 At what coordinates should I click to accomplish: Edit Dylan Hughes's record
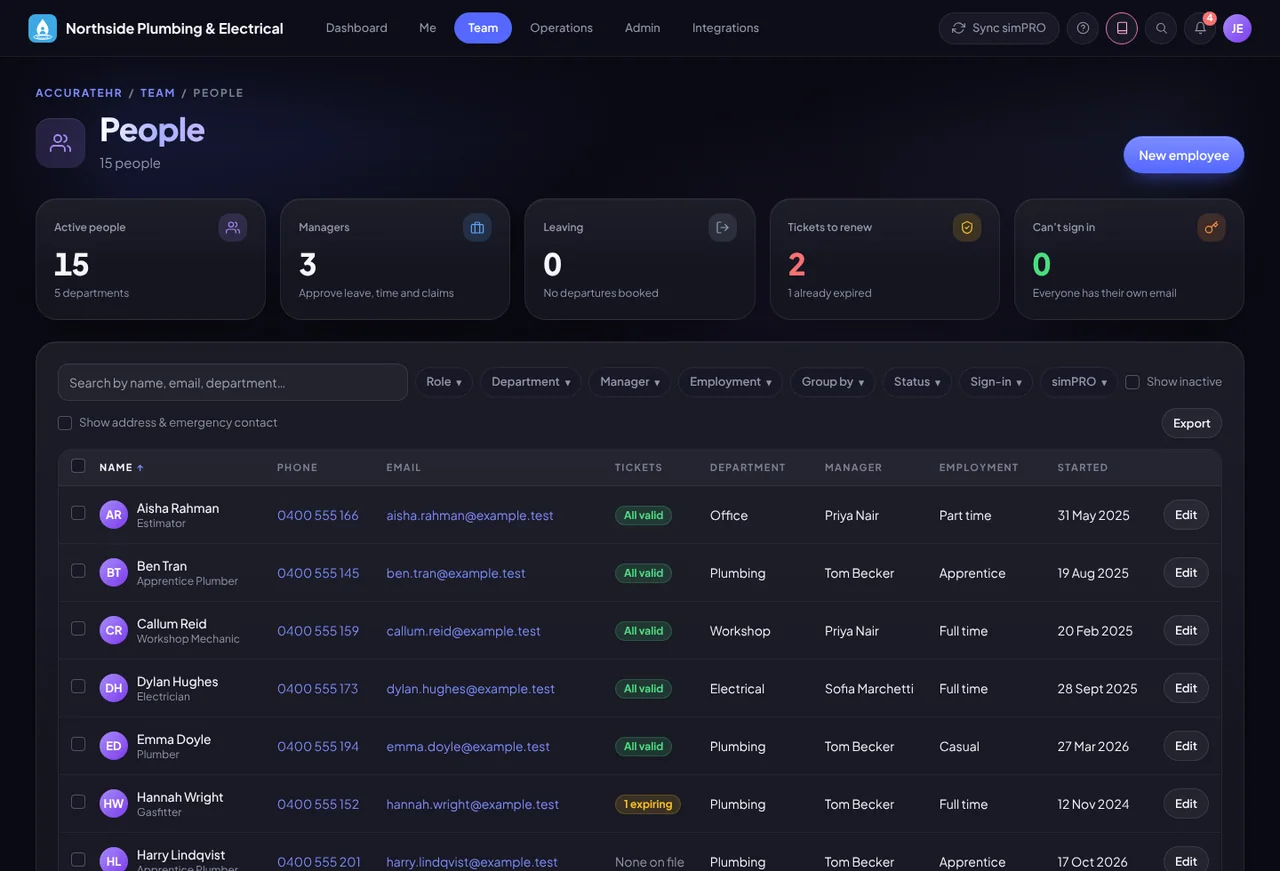(x=1186, y=688)
